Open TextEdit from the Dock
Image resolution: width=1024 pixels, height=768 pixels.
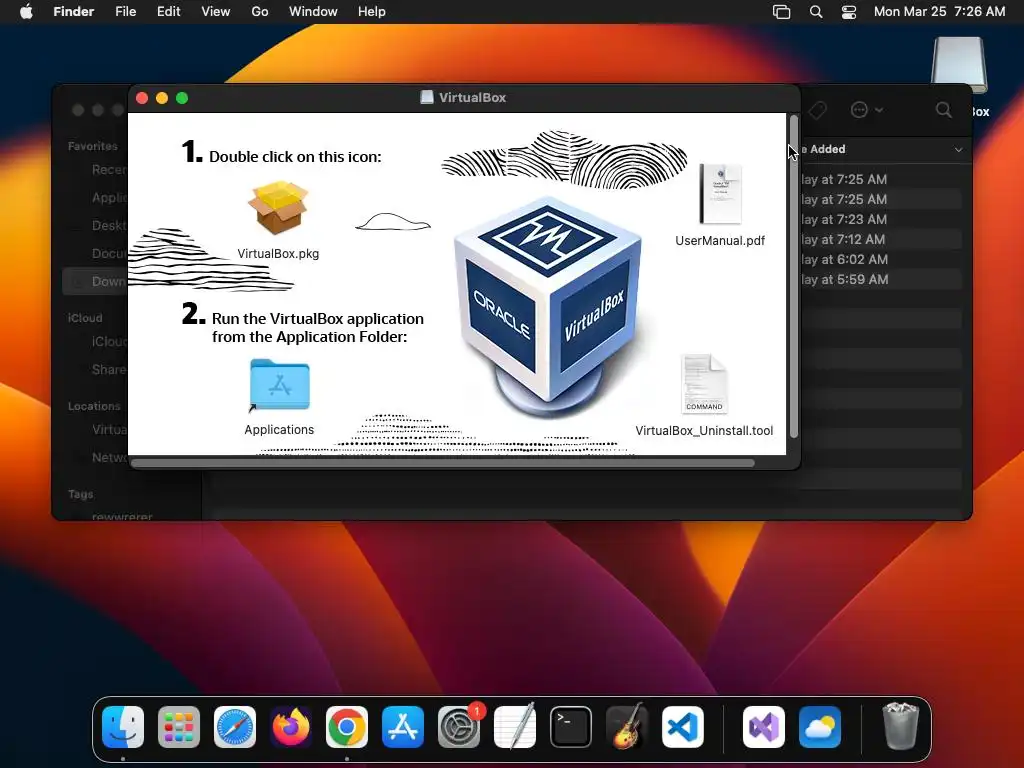pos(515,727)
